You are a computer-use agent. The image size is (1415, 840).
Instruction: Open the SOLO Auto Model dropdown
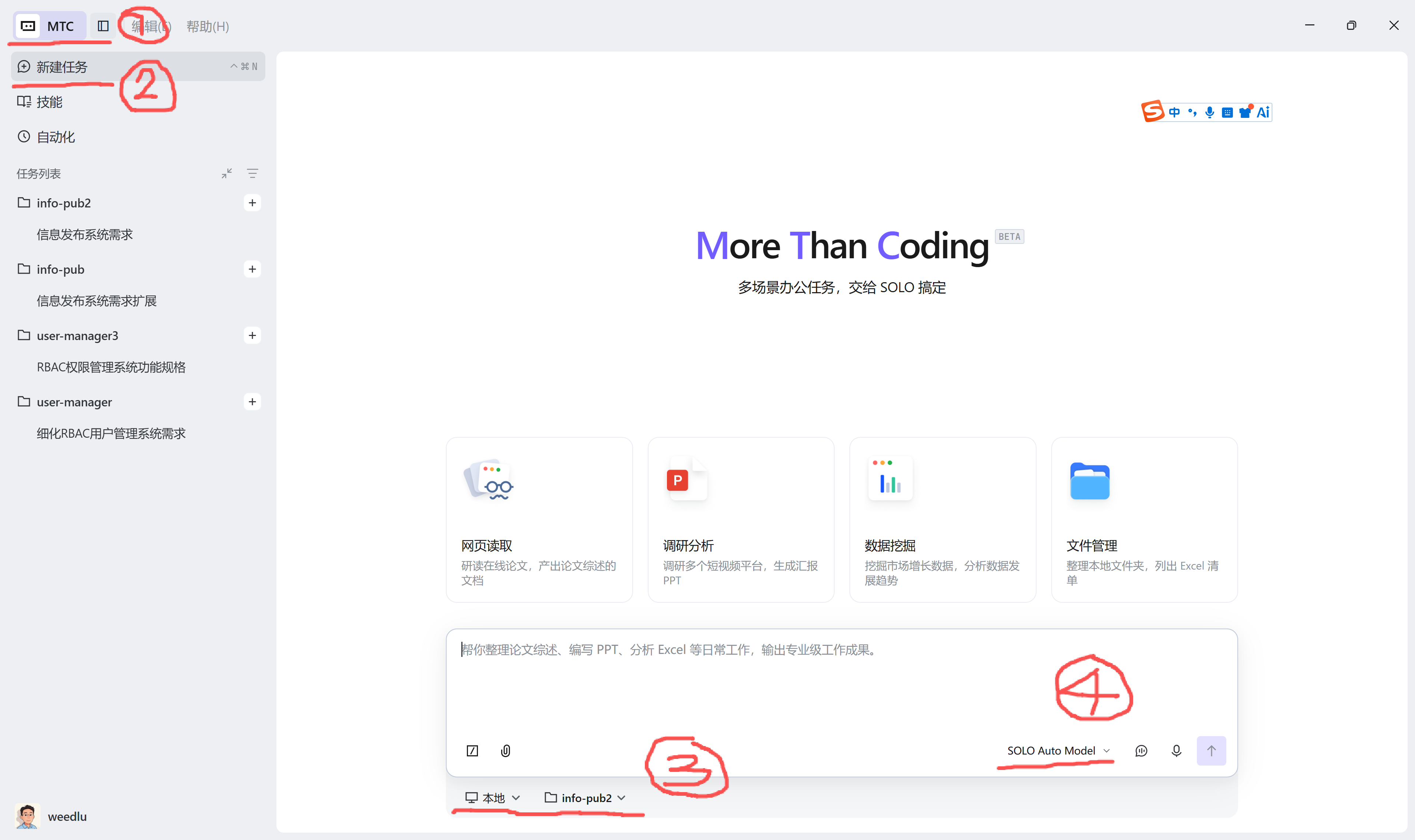pyautogui.click(x=1058, y=750)
